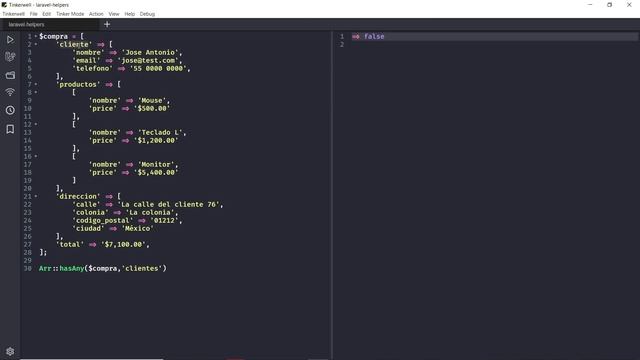Screen dimensions: 640x360
Task: Open settings gear icon at bottom left
Action: [10, 351]
